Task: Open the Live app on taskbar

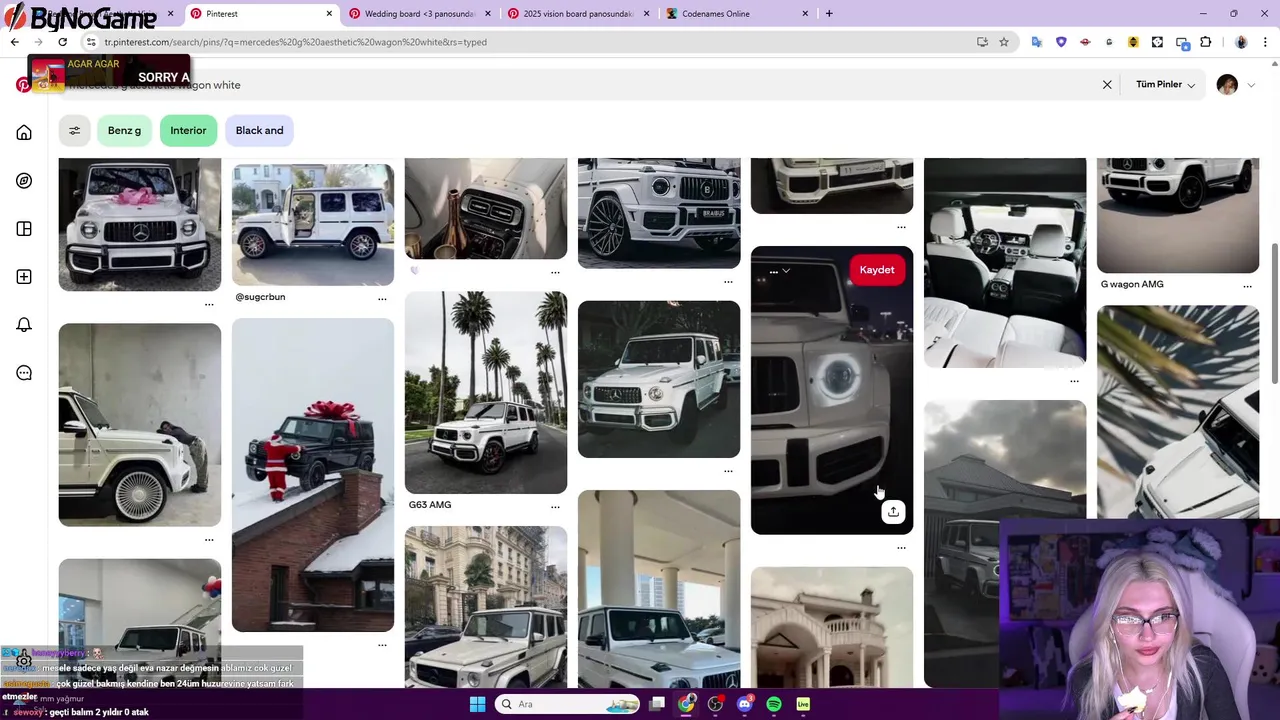Action: coord(803,704)
